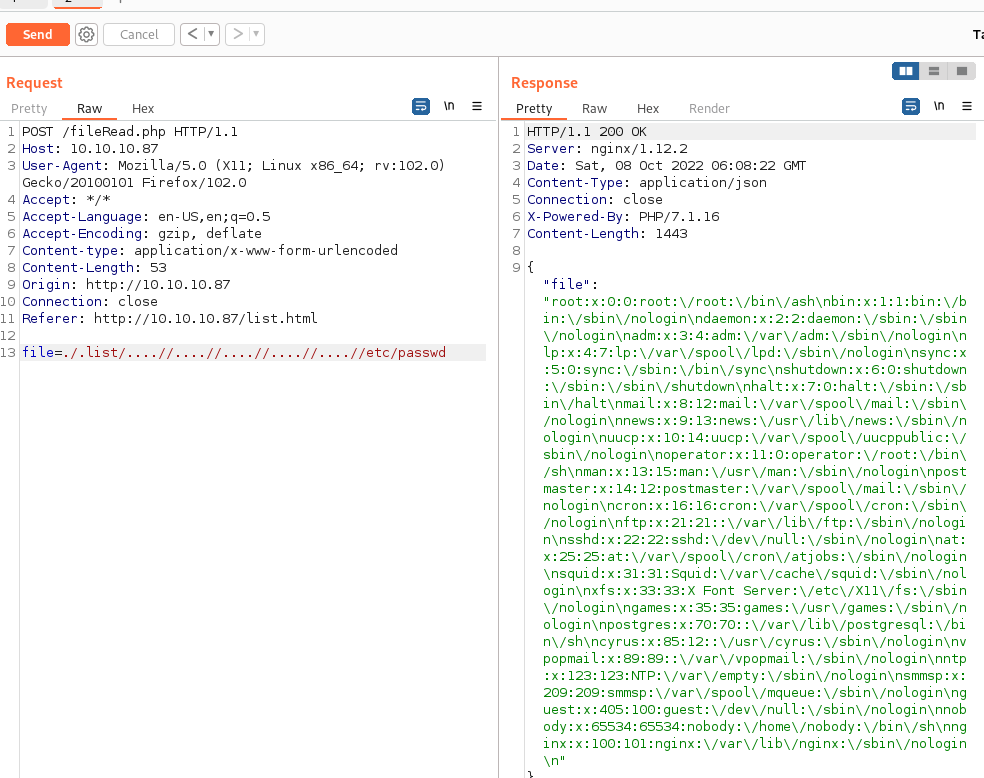Select the Request Raw tab
The image size is (984, 778).
coord(90,109)
